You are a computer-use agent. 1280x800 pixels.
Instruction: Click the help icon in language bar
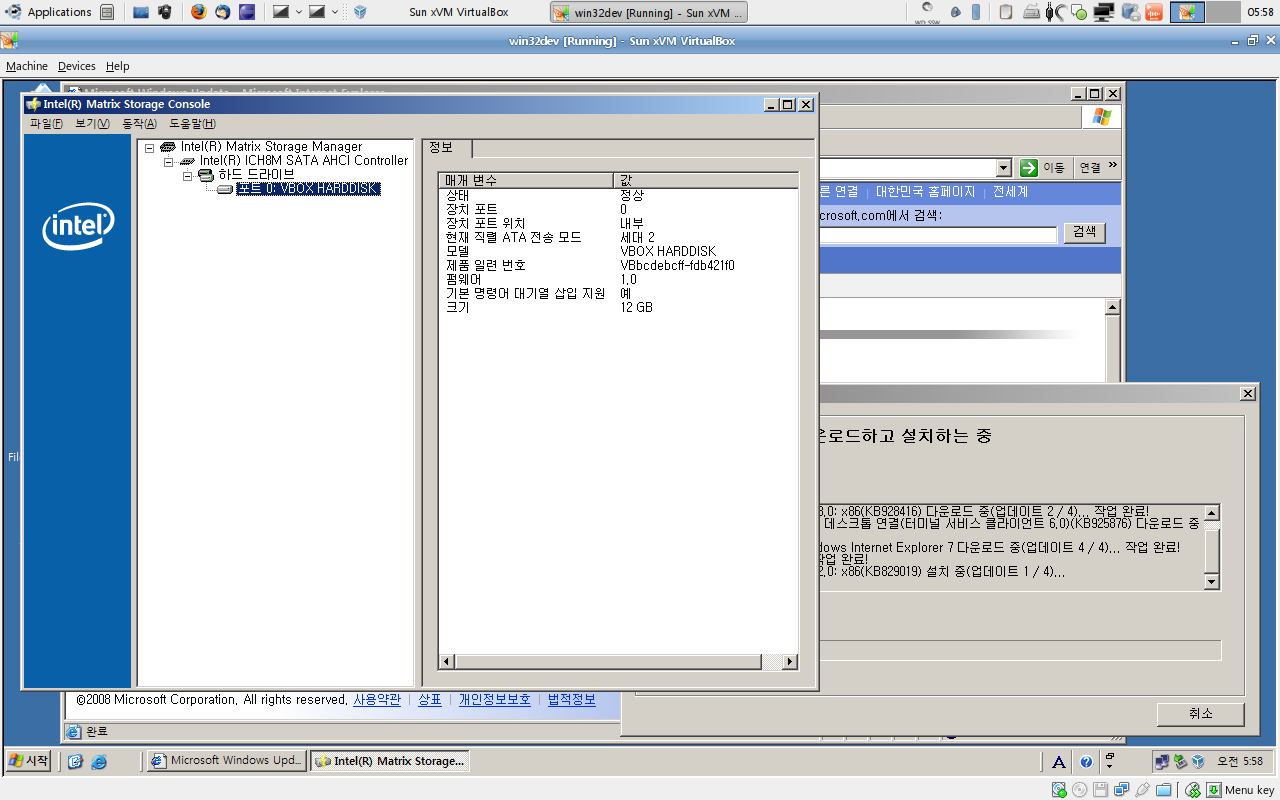coord(1086,762)
